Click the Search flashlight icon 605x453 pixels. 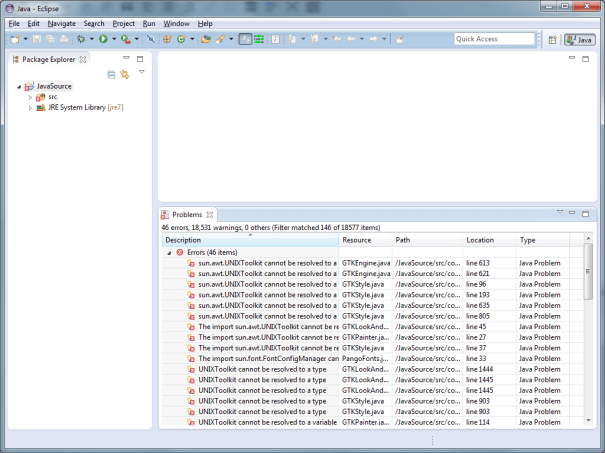pos(220,39)
